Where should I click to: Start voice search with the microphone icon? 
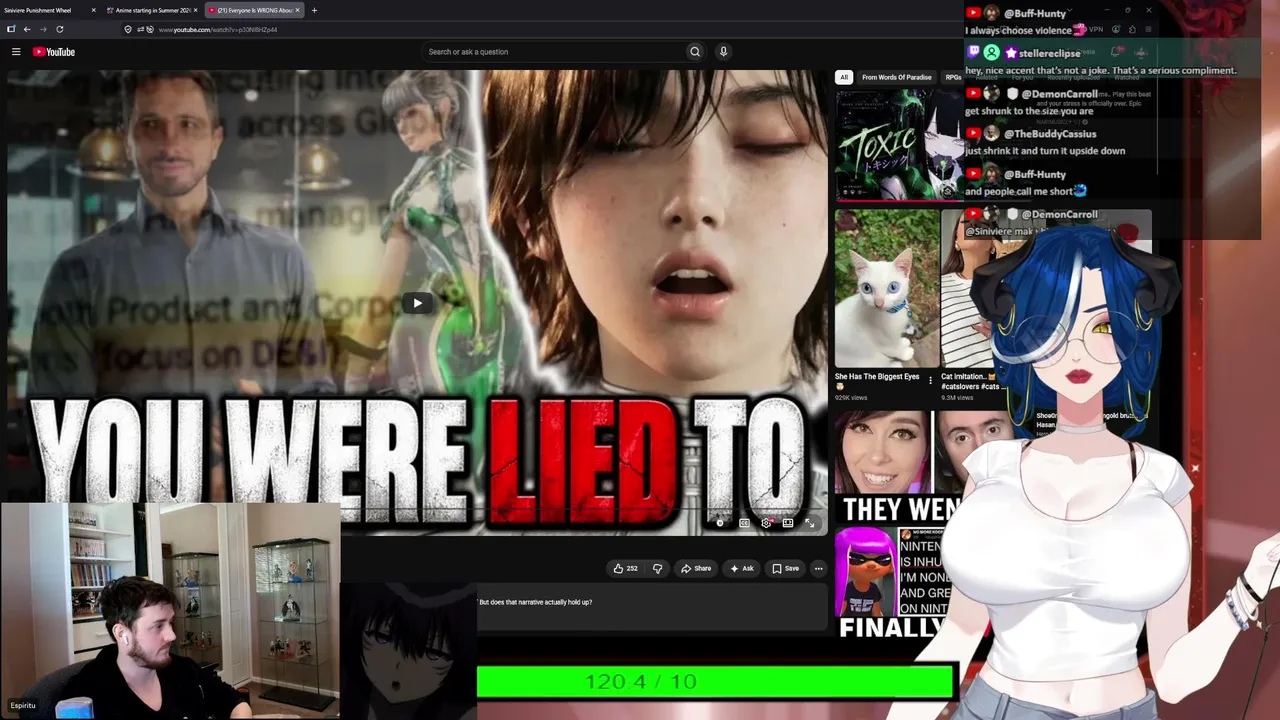723,52
